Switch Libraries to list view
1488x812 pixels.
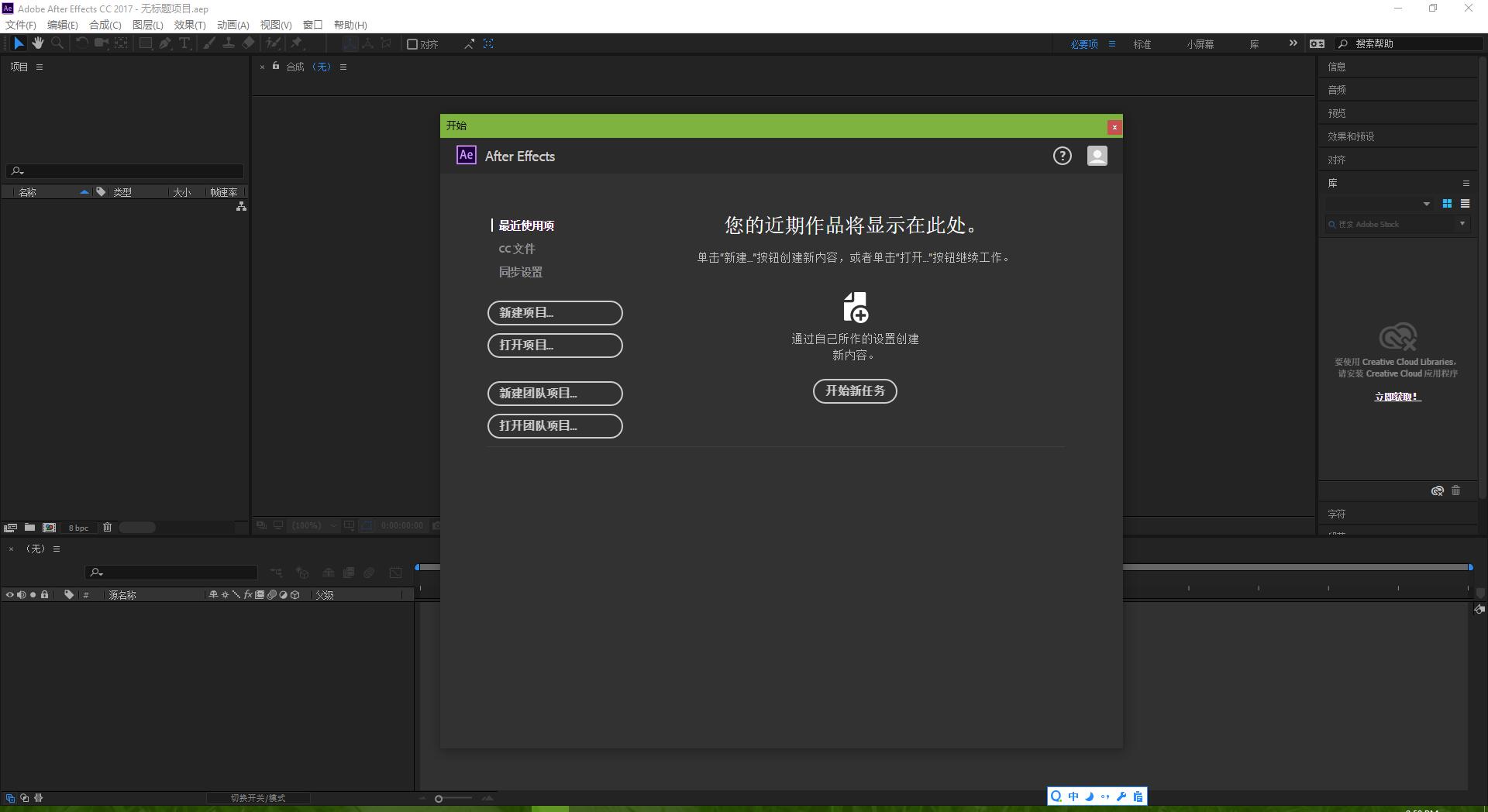1465,204
